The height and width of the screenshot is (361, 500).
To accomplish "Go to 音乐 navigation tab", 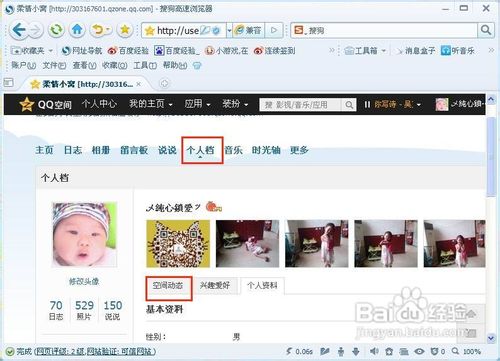I will pos(233,150).
